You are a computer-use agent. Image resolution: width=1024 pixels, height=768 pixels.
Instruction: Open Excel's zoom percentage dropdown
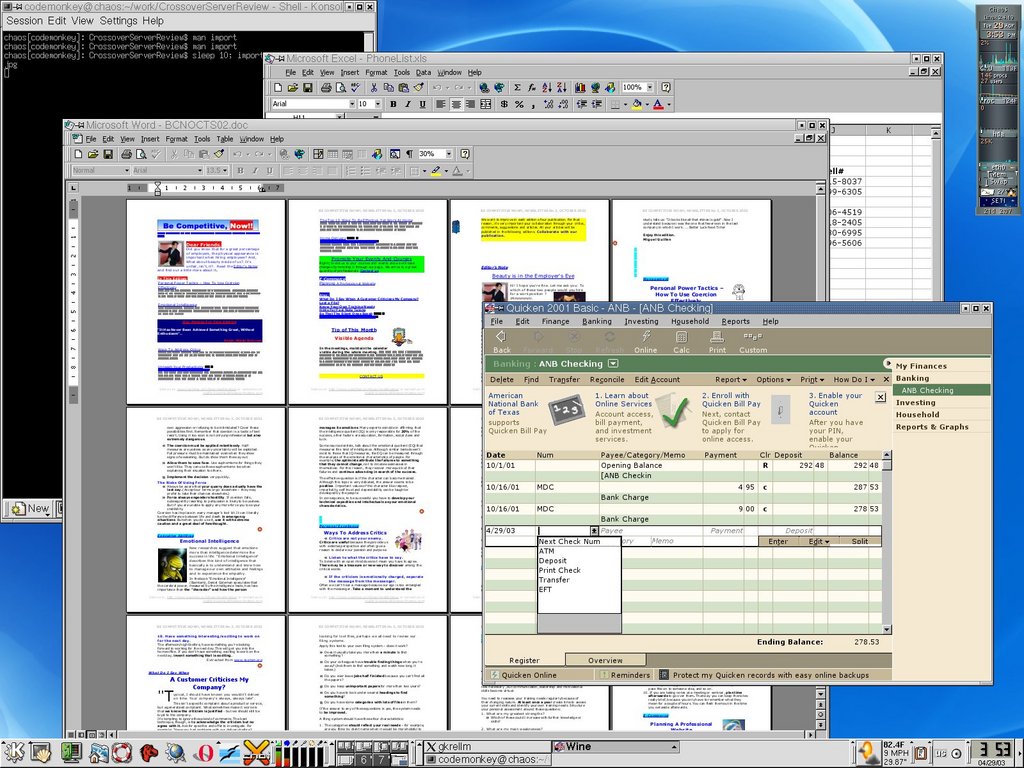point(649,88)
